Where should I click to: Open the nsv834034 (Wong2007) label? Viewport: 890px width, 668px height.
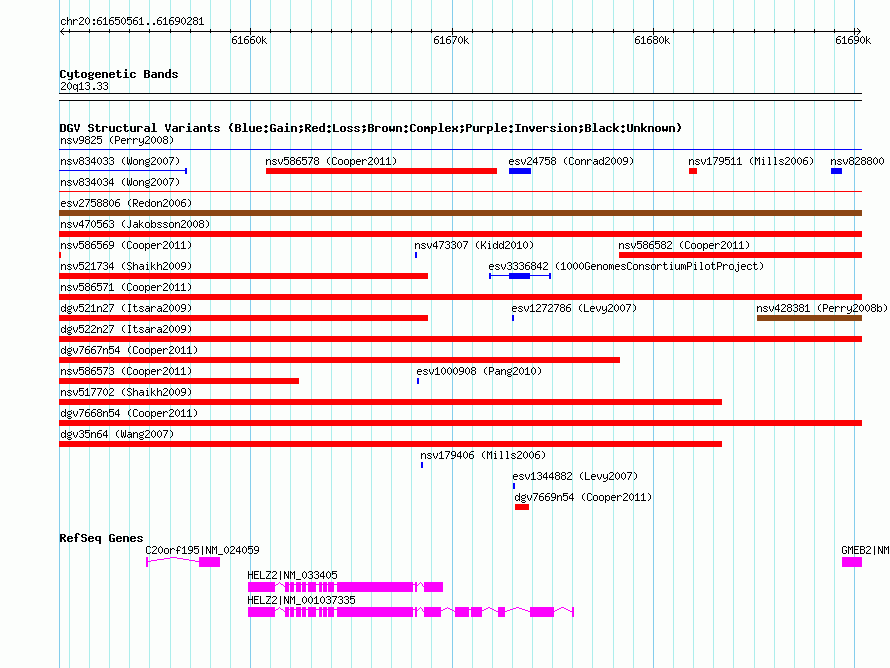(x=120, y=182)
